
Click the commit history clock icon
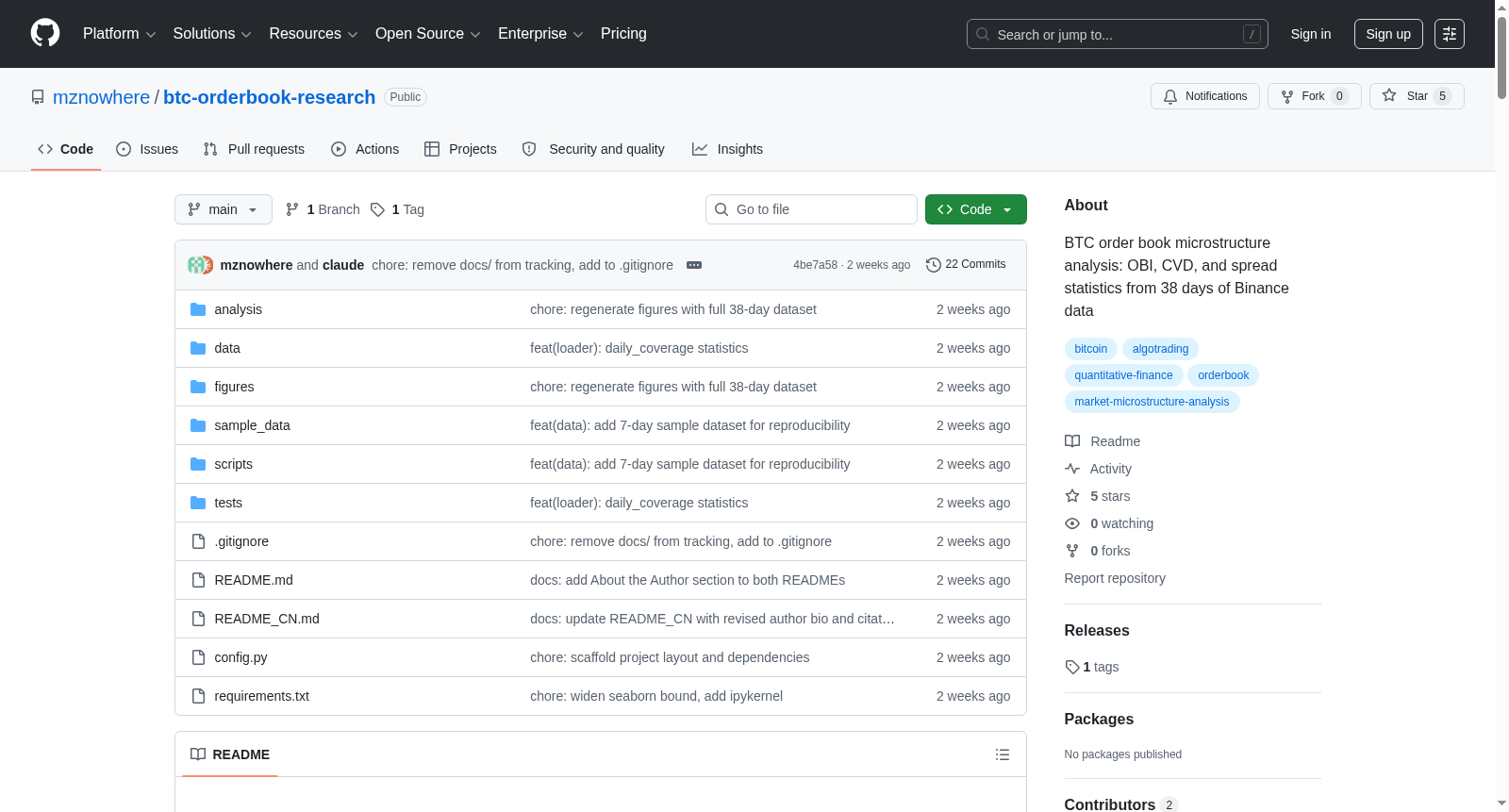pyautogui.click(x=934, y=265)
